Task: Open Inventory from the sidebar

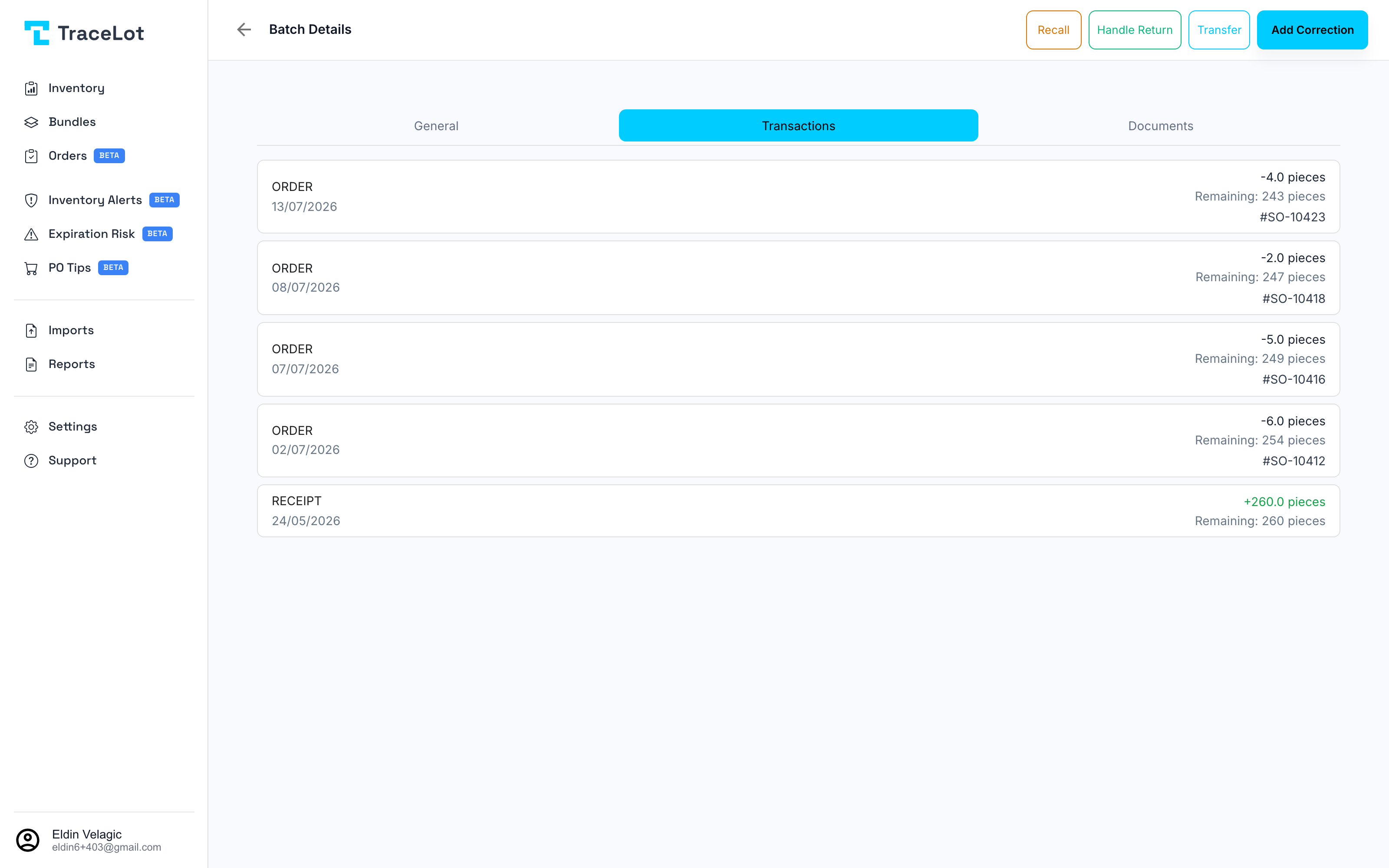Action: 76,89
